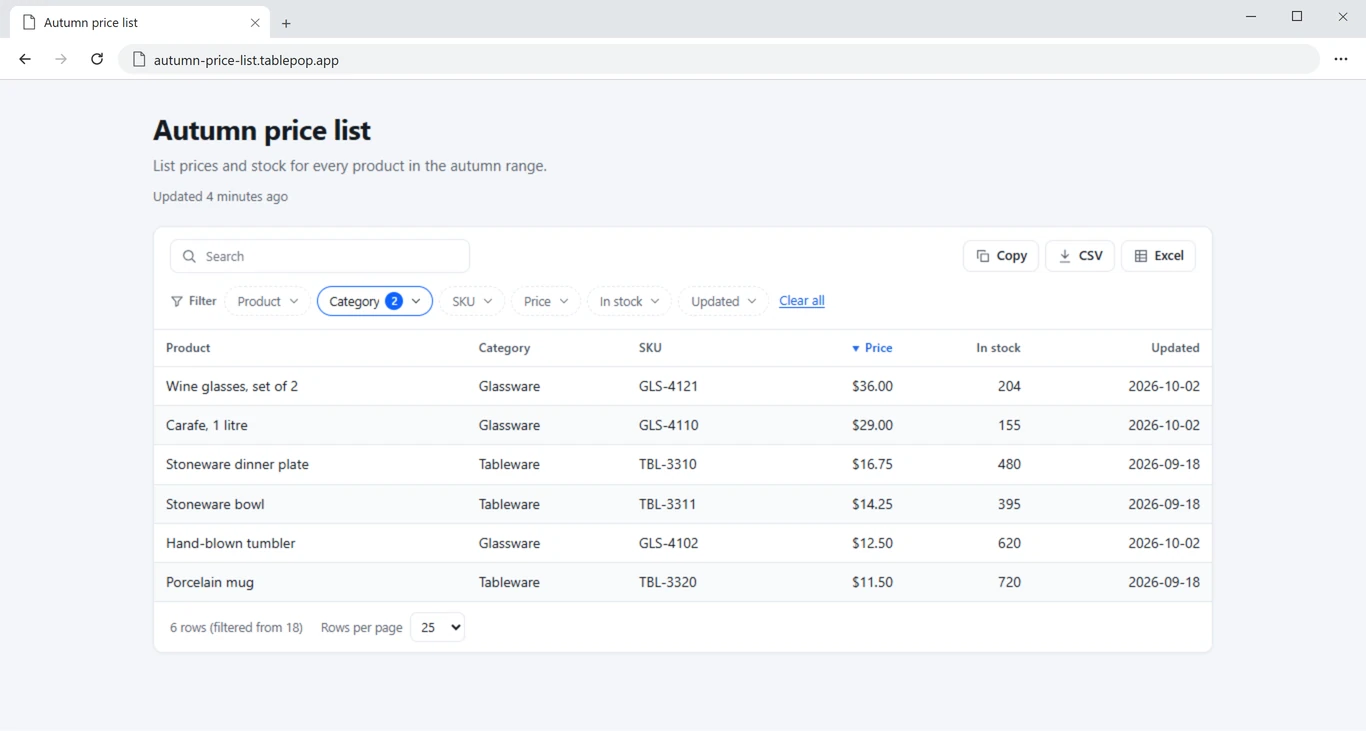Viewport: 1366px width, 731px height.
Task: Click the SKU "TBL-3310"
Action: coord(668,464)
